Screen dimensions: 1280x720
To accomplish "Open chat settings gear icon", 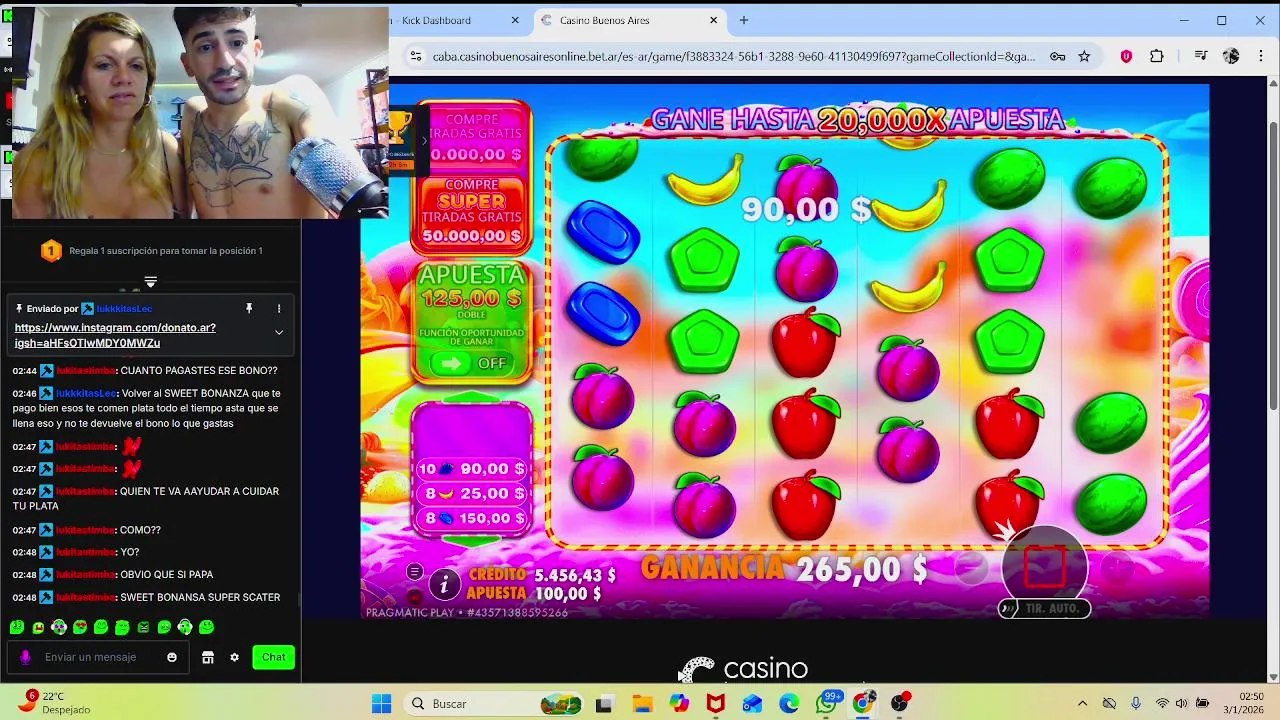I will click(235, 657).
